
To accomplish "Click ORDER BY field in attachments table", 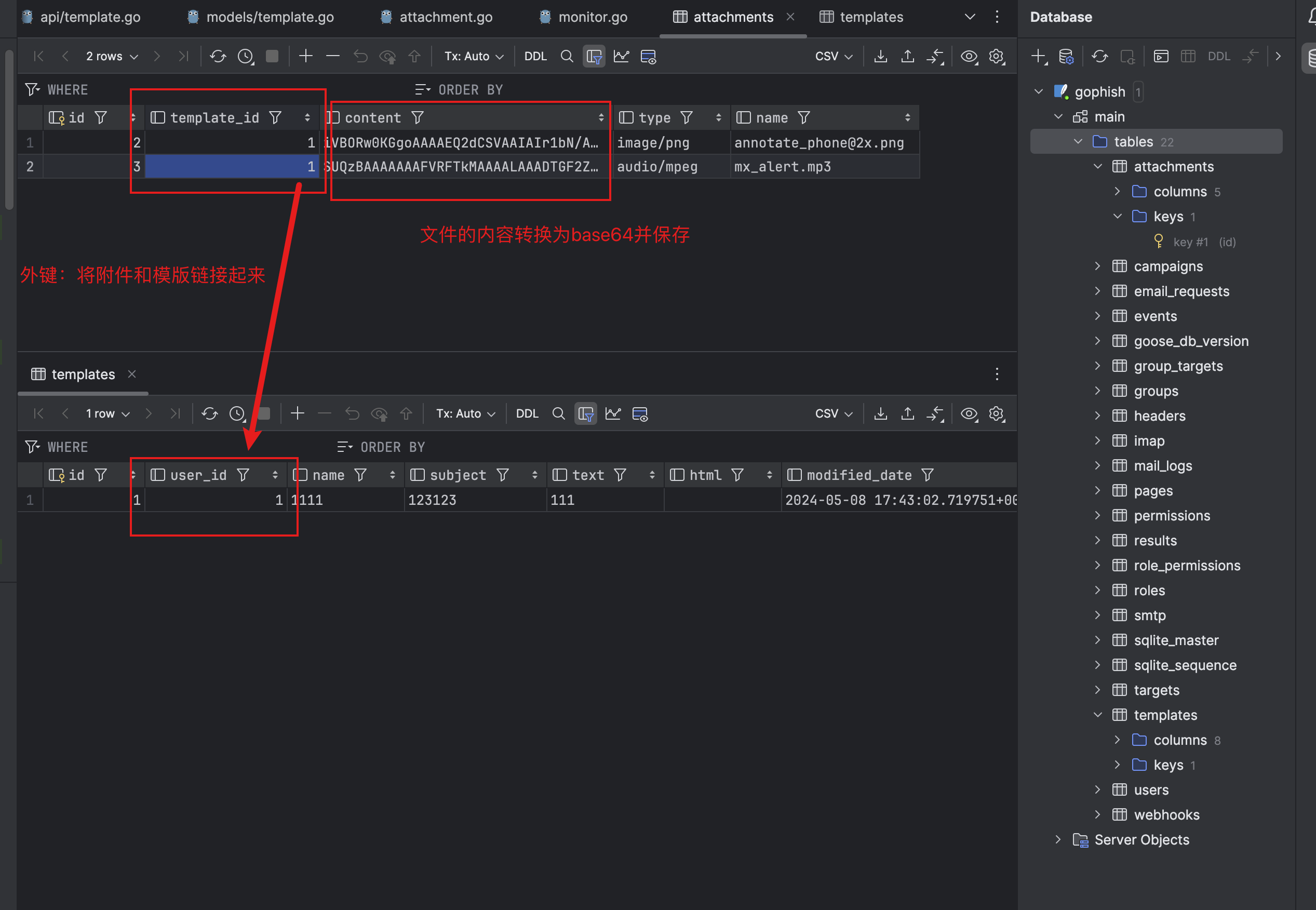I will coord(713,89).
